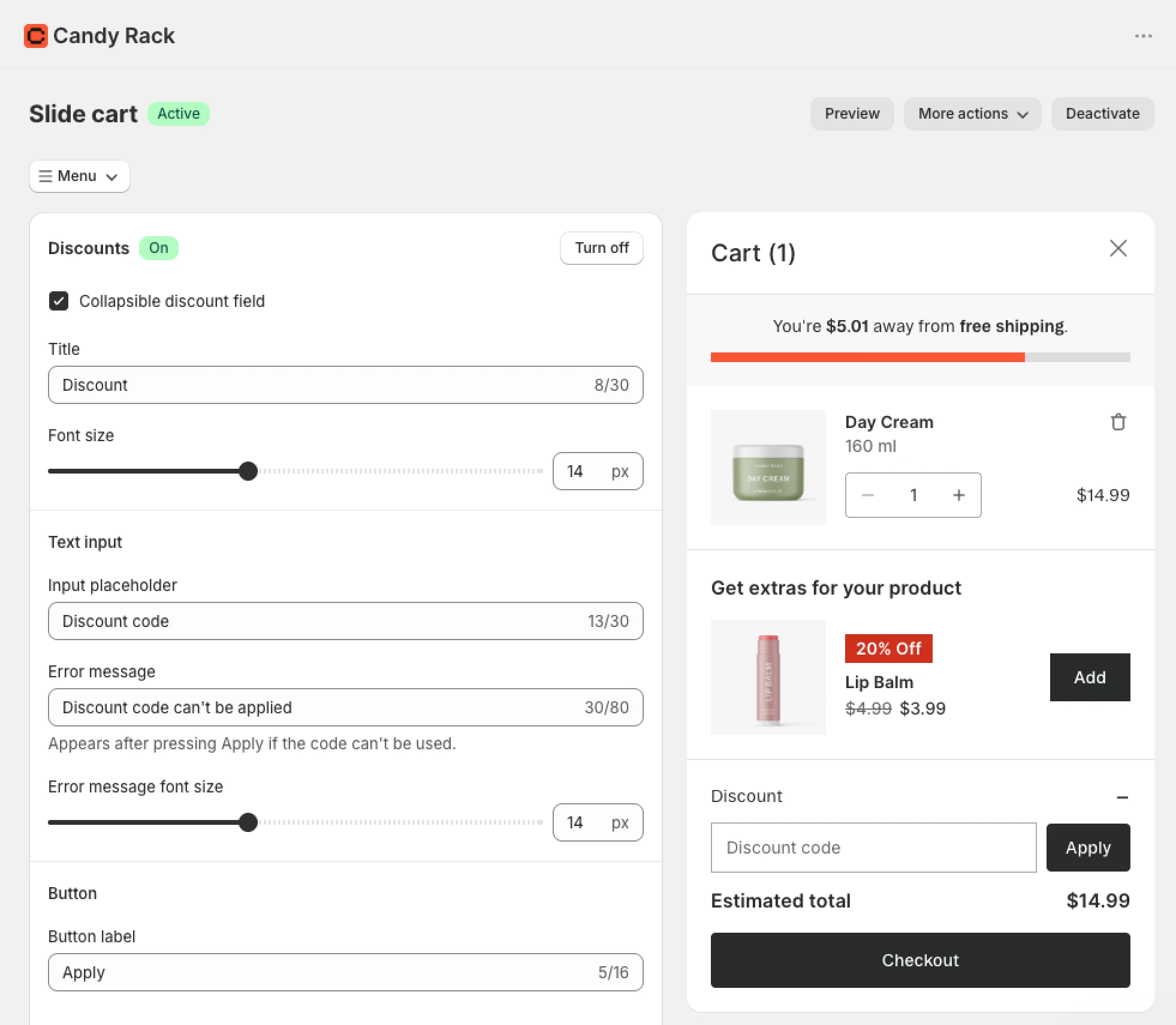This screenshot has width=1176, height=1025.
Task: Click the Font size px value box
Action: click(x=598, y=471)
